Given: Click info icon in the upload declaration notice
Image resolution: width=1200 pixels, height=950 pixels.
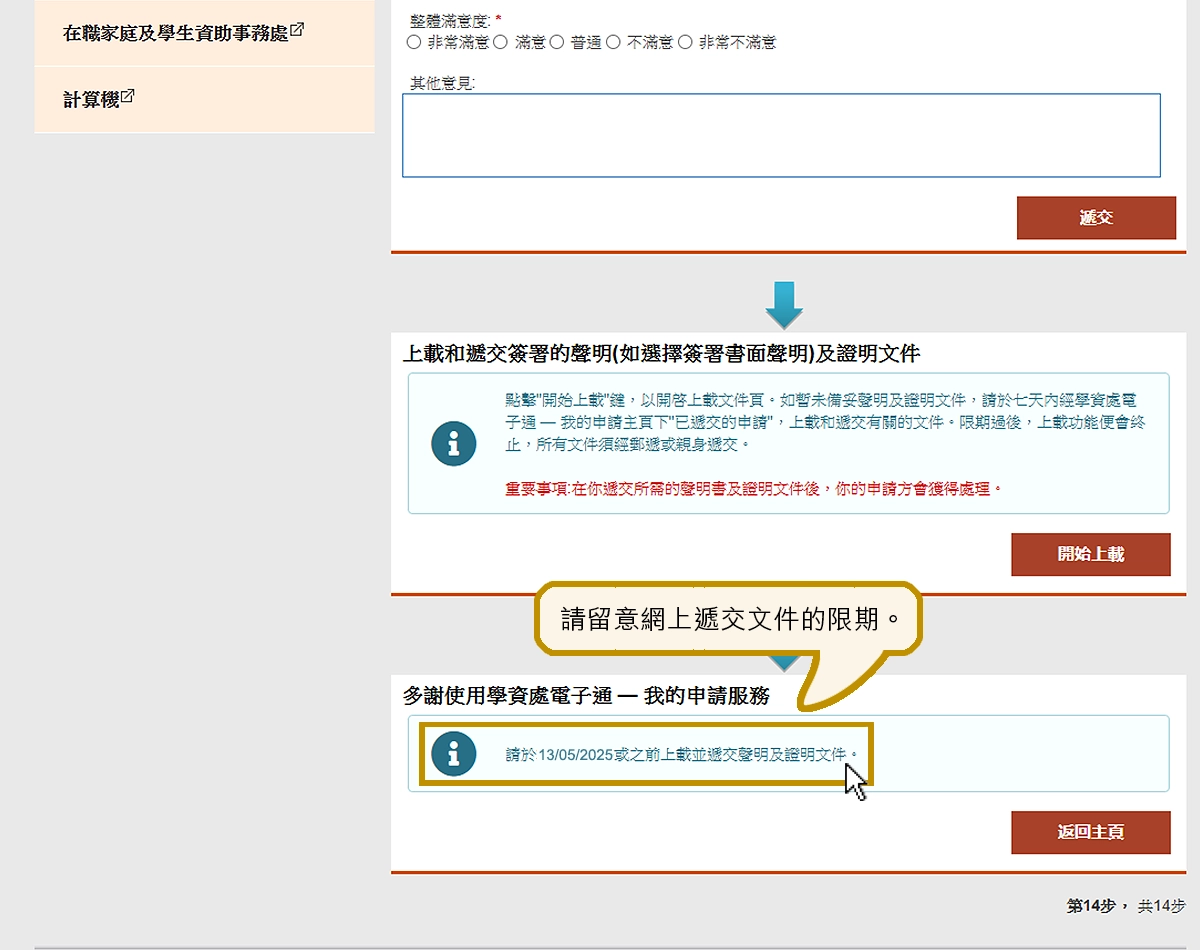Looking at the screenshot, I should pyautogui.click(x=453, y=443).
